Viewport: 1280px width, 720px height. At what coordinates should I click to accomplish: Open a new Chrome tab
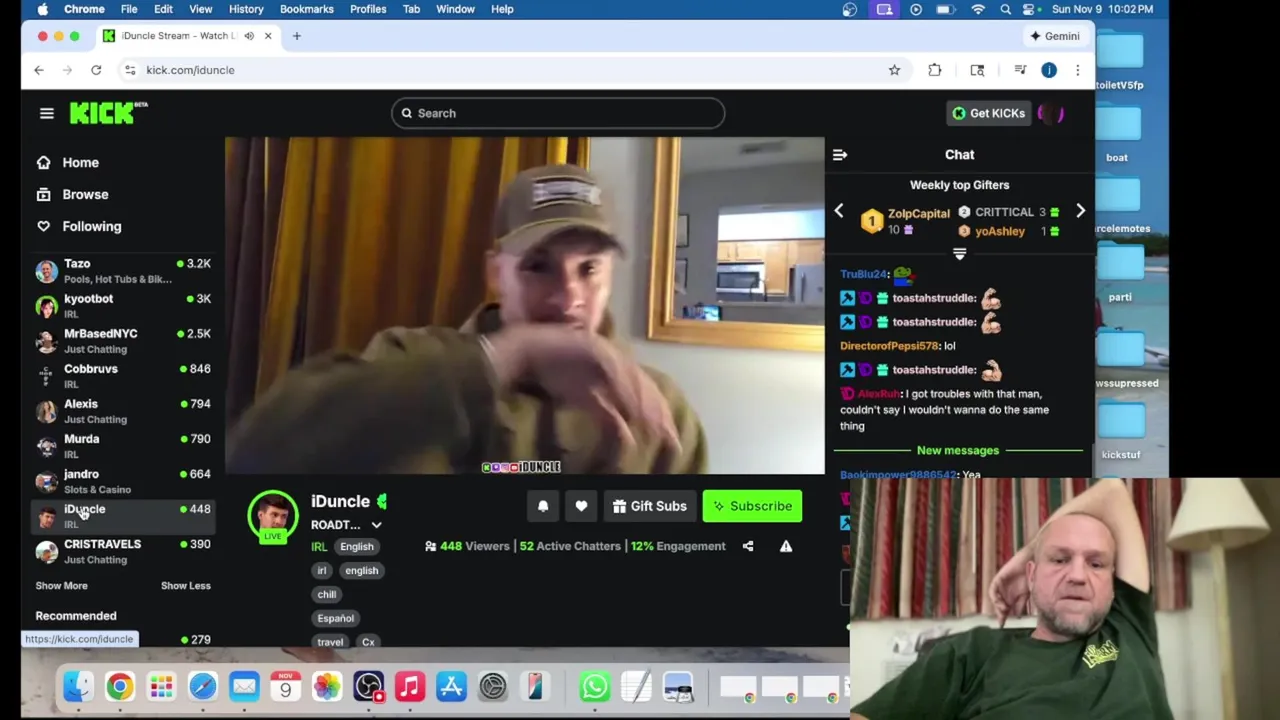coord(296,36)
